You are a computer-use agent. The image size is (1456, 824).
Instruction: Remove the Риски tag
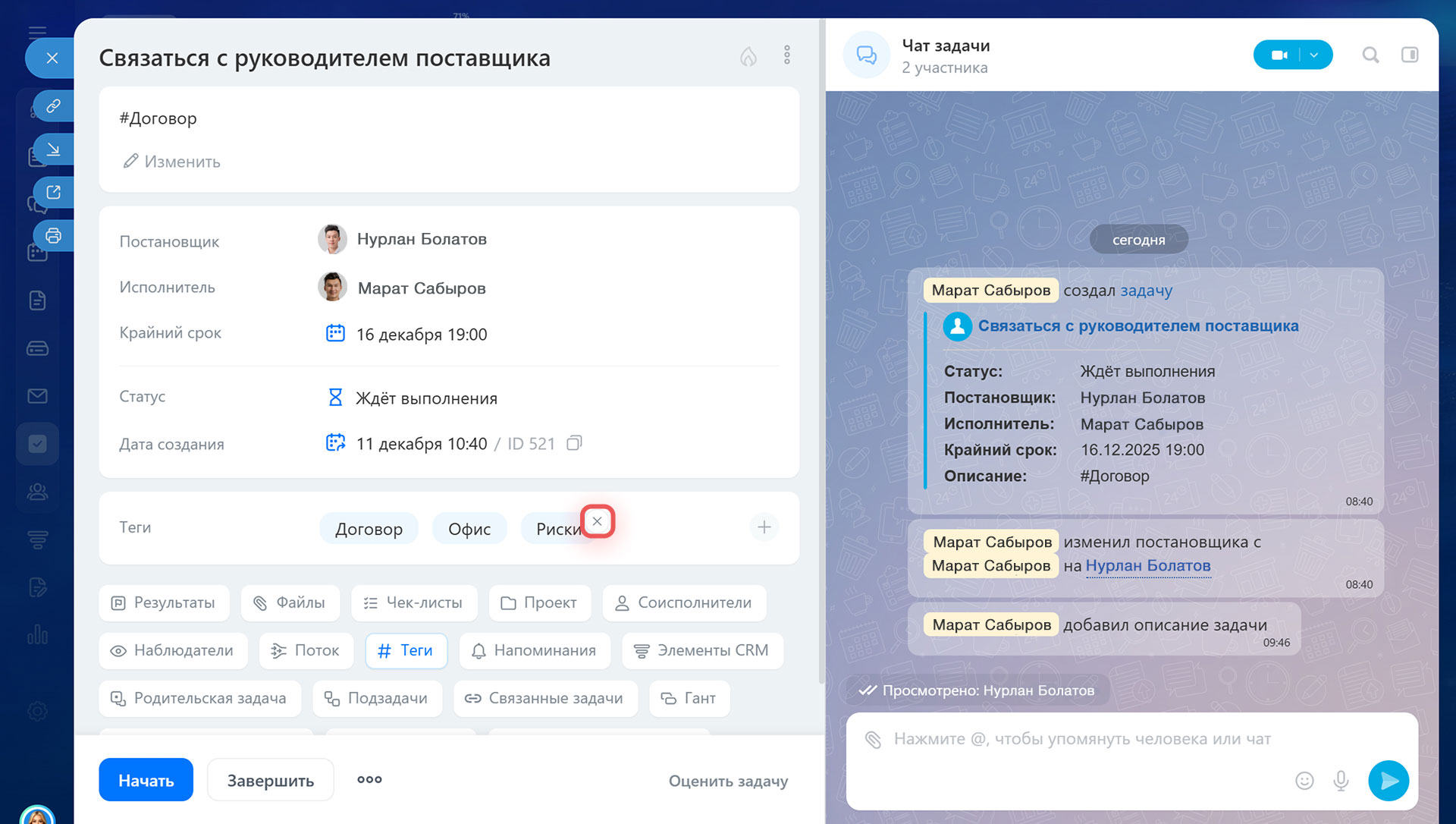598,521
